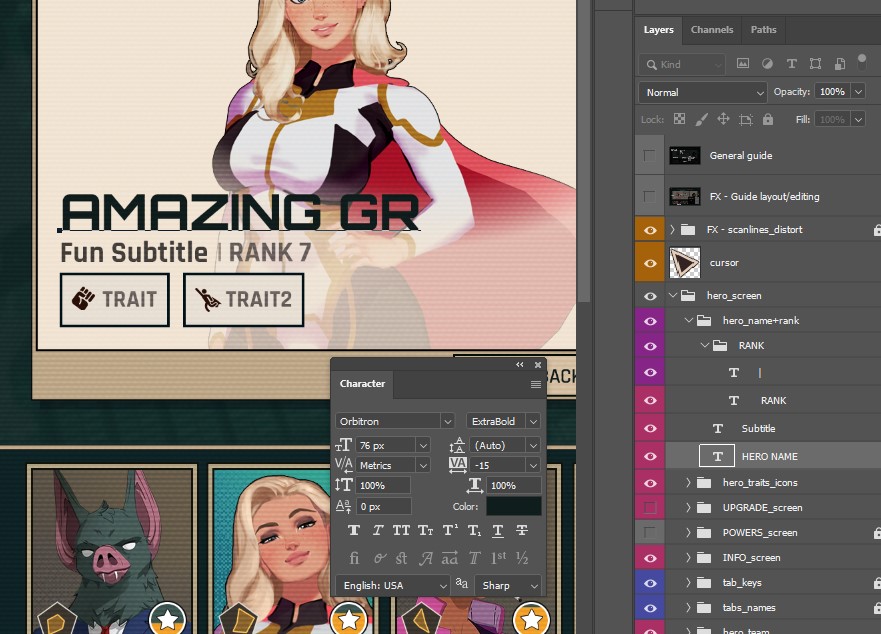Select the Layers tab

click(659, 30)
